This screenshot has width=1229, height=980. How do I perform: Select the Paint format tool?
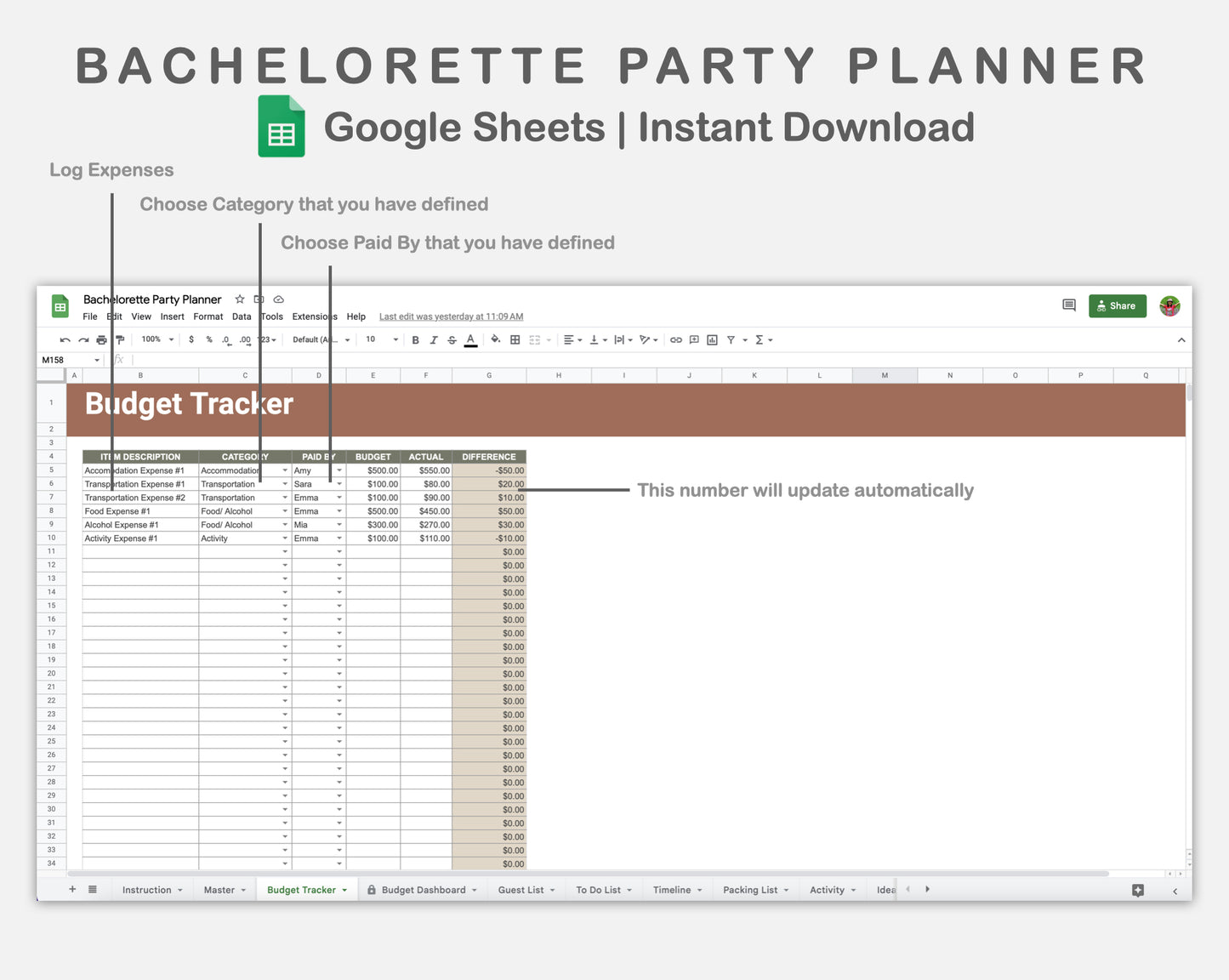[120, 339]
